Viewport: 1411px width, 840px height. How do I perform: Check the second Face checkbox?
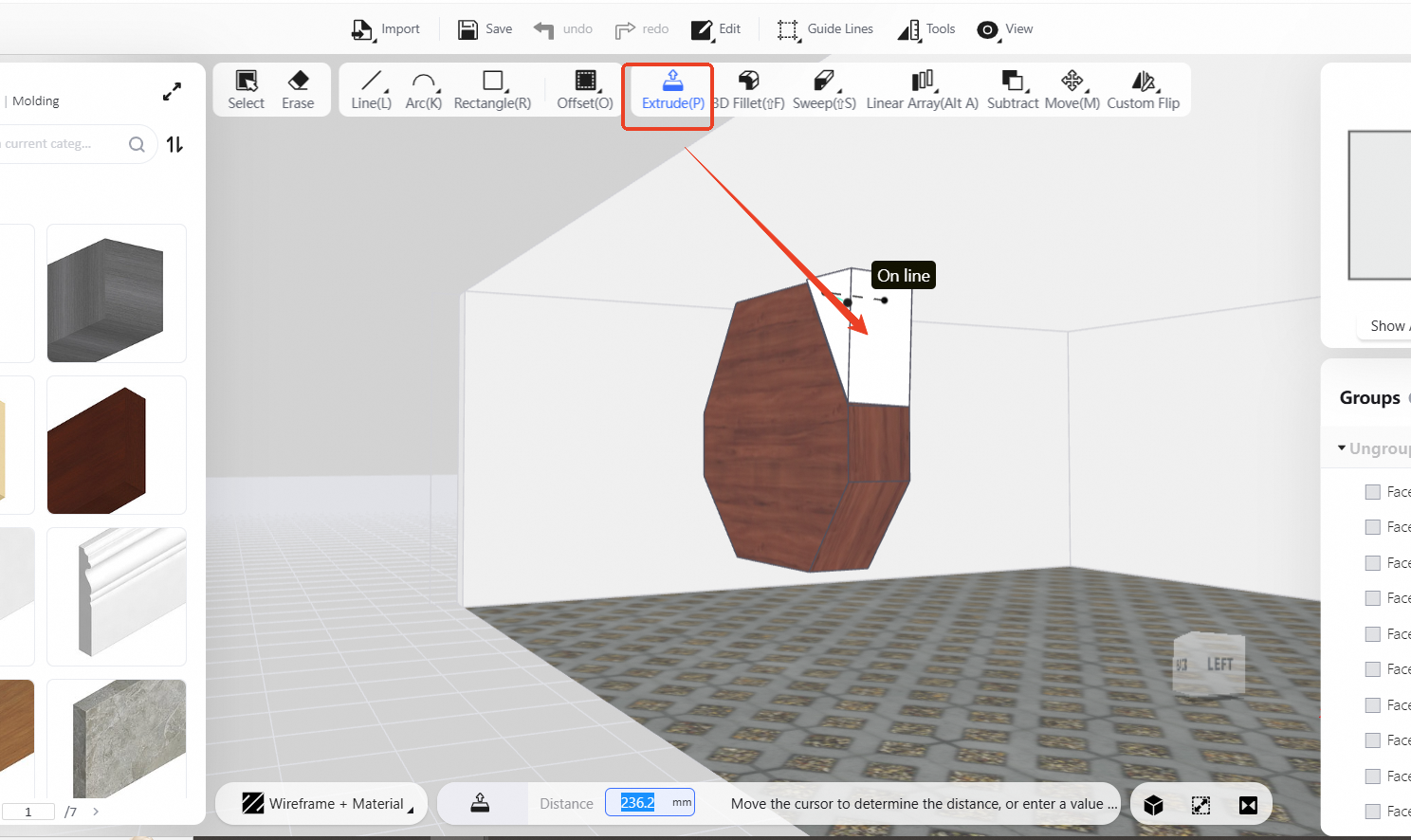pyautogui.click(x=1372, y=527)
